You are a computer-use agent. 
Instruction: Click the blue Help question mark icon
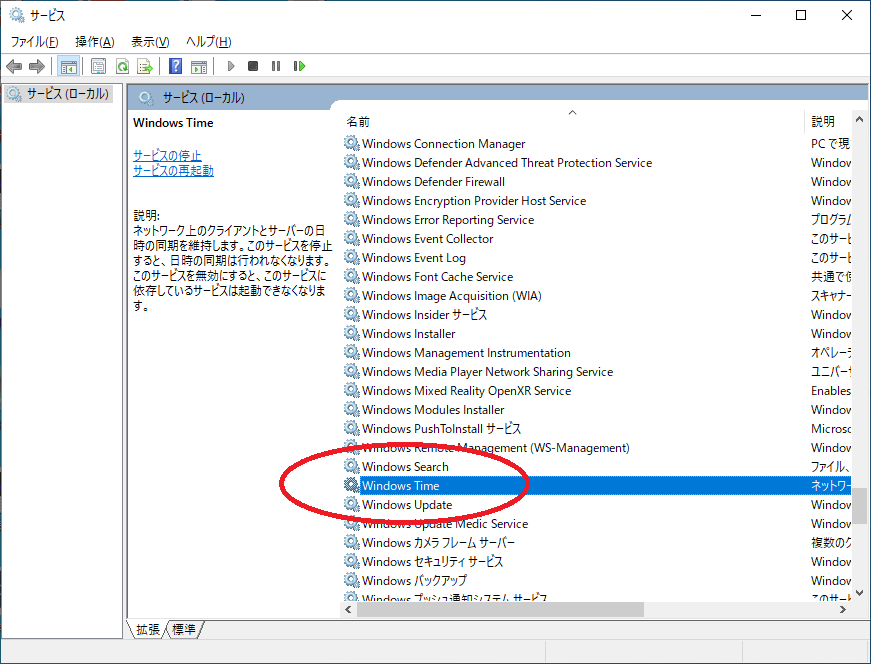[x=175, y=66]
